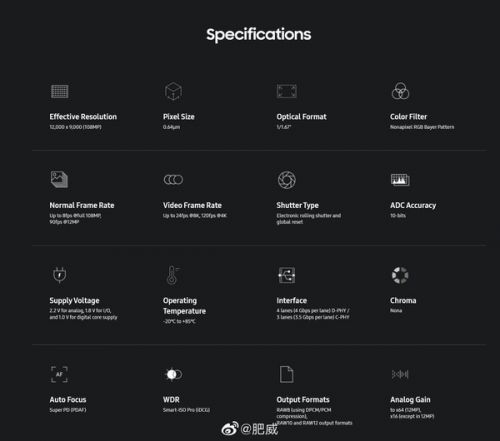The image size is (500, 441).
Task: Click the Pixel Size cube icon
Action: click(173, 91)
